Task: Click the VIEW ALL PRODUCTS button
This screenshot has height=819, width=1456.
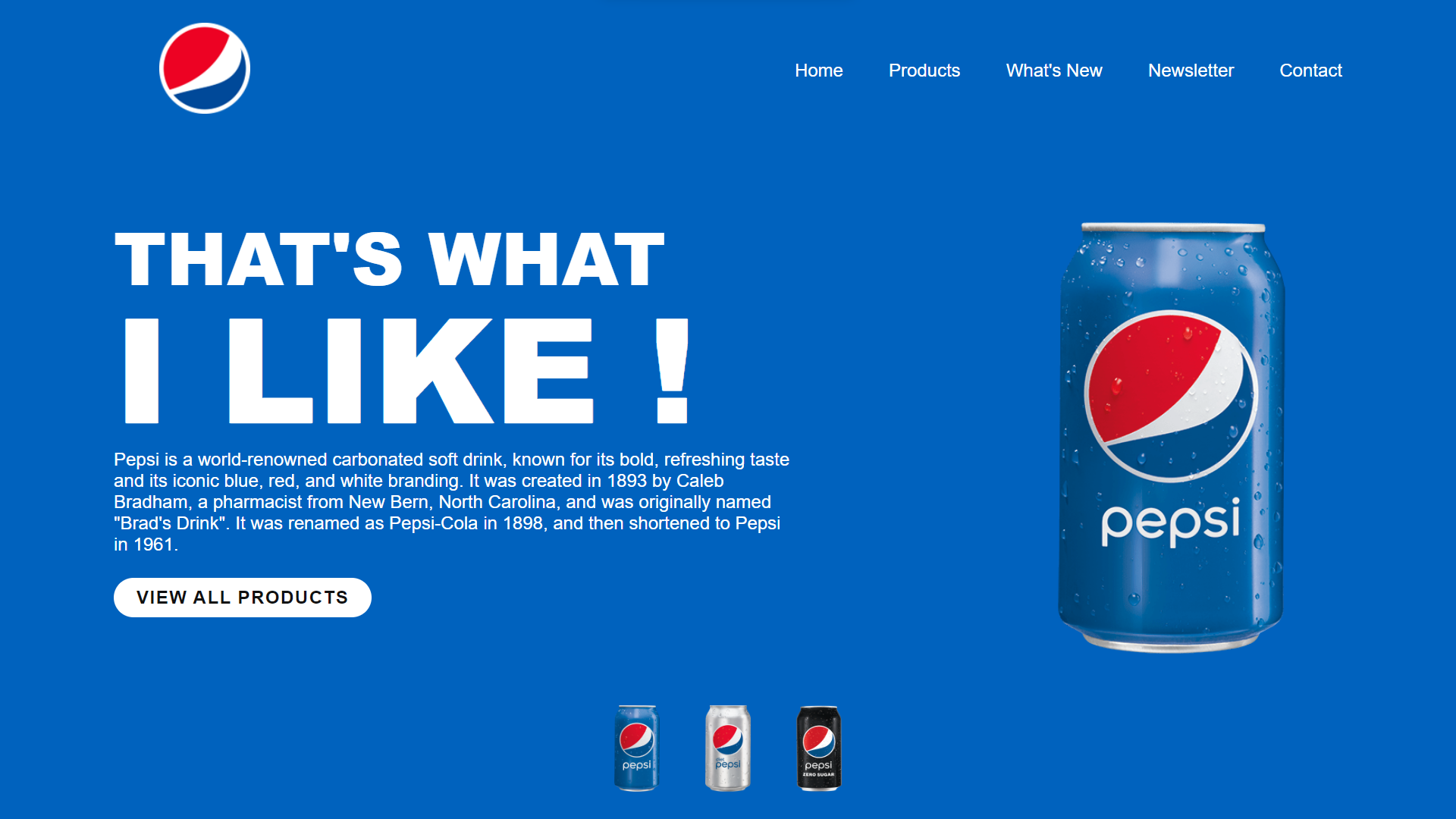Action: click(243, 598)
